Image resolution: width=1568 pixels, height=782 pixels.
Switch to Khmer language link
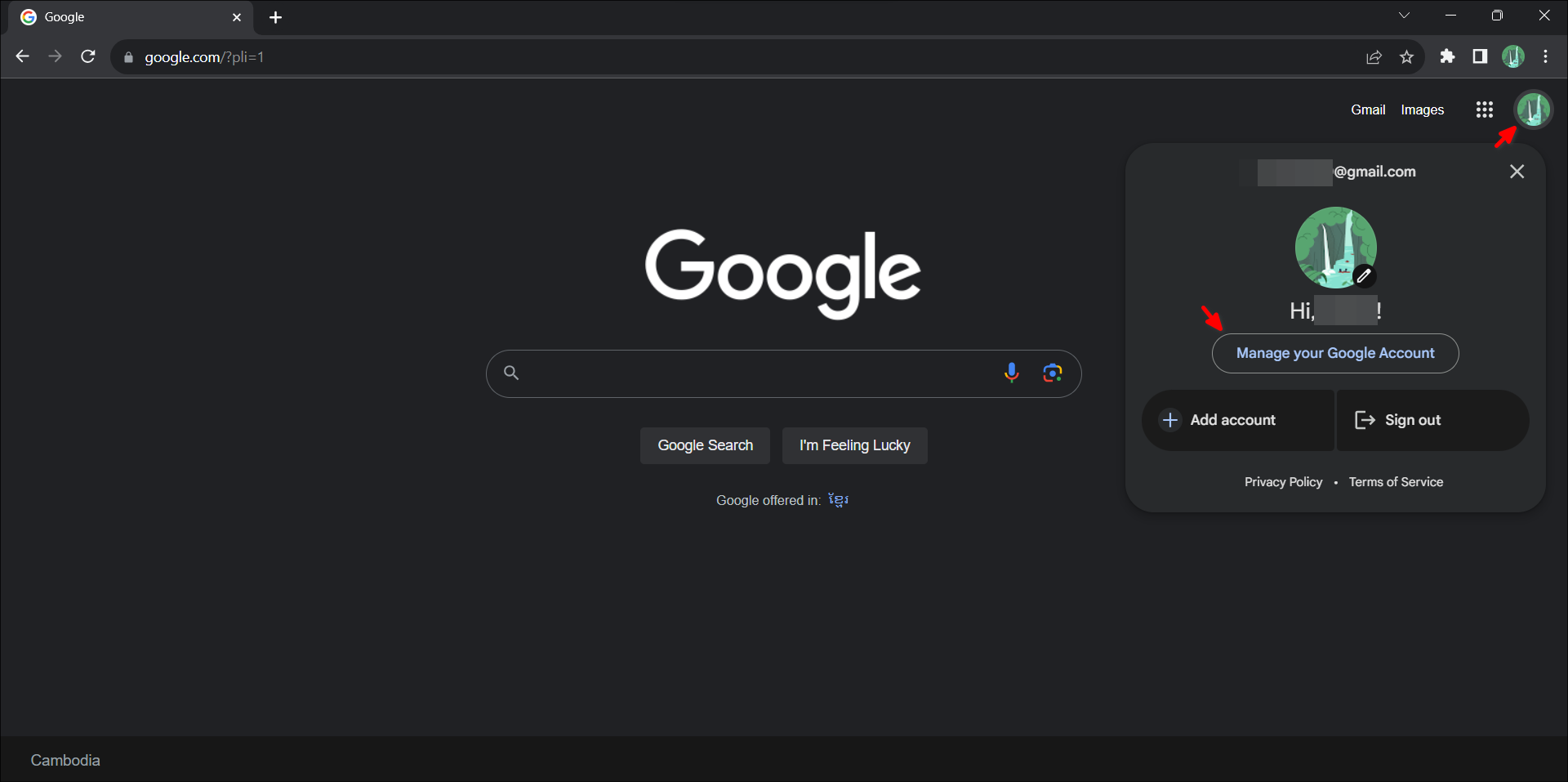tap(838, 500)
